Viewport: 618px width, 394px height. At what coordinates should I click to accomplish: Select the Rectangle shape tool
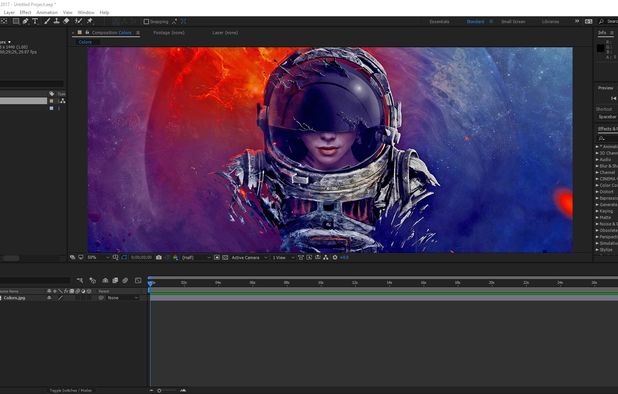16,21
